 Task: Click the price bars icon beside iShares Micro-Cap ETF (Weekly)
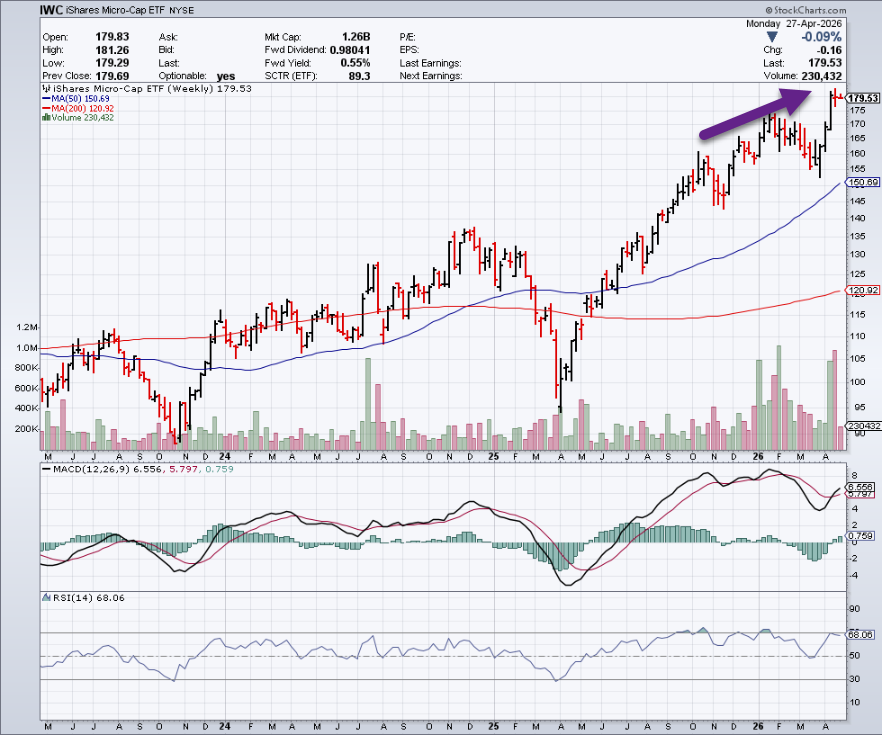[45, 89]
